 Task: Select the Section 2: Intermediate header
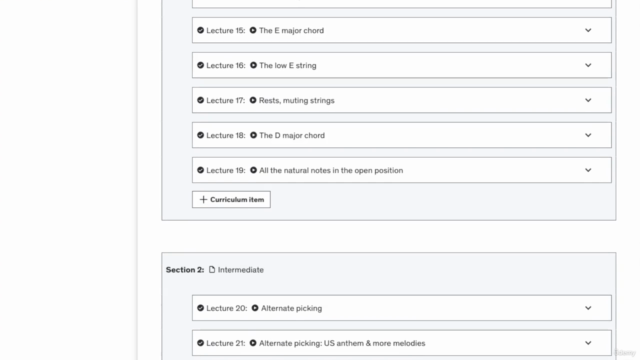[215, 270]
